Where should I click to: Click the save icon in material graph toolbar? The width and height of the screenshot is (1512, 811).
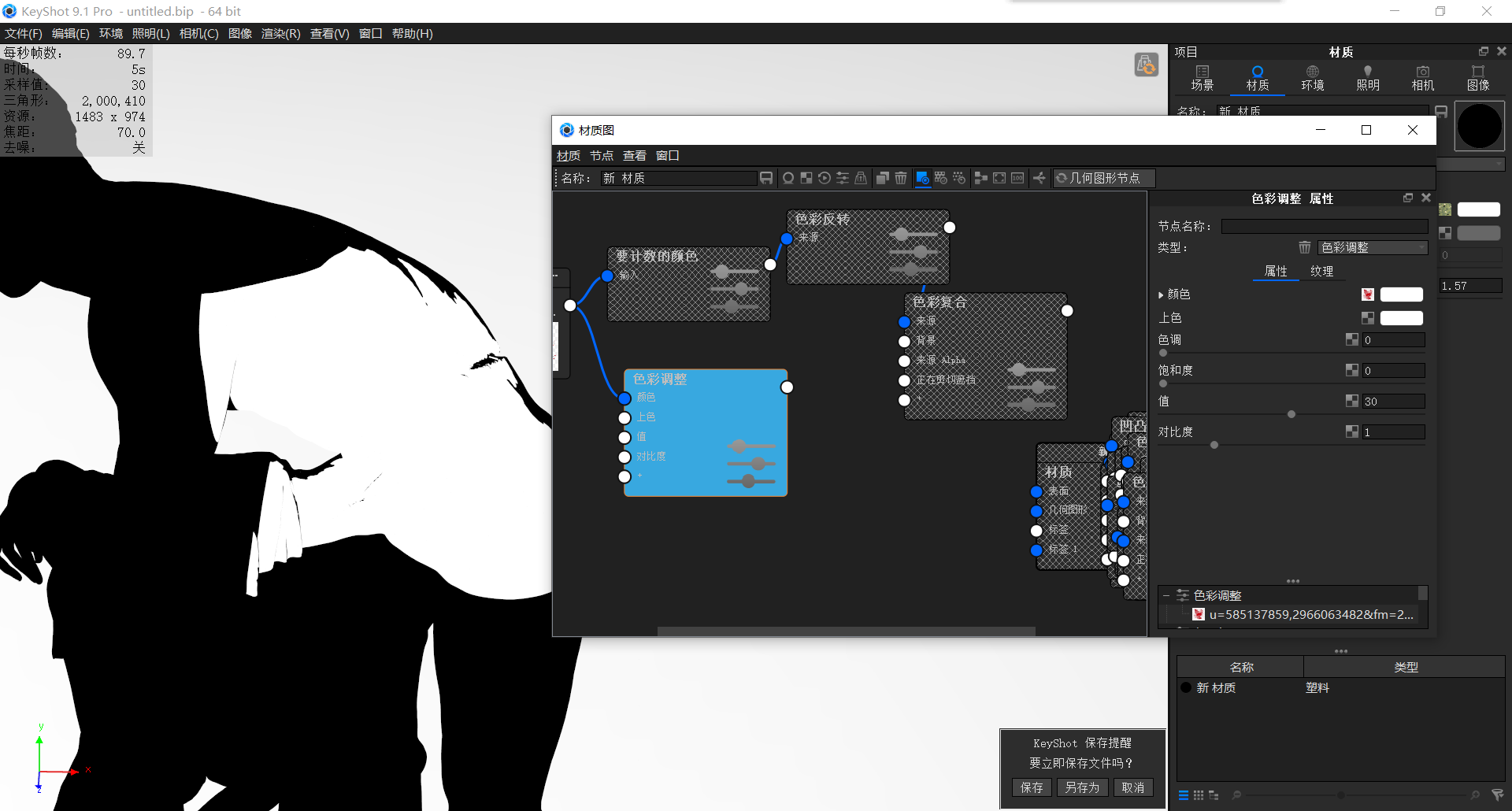coord(766,178)
